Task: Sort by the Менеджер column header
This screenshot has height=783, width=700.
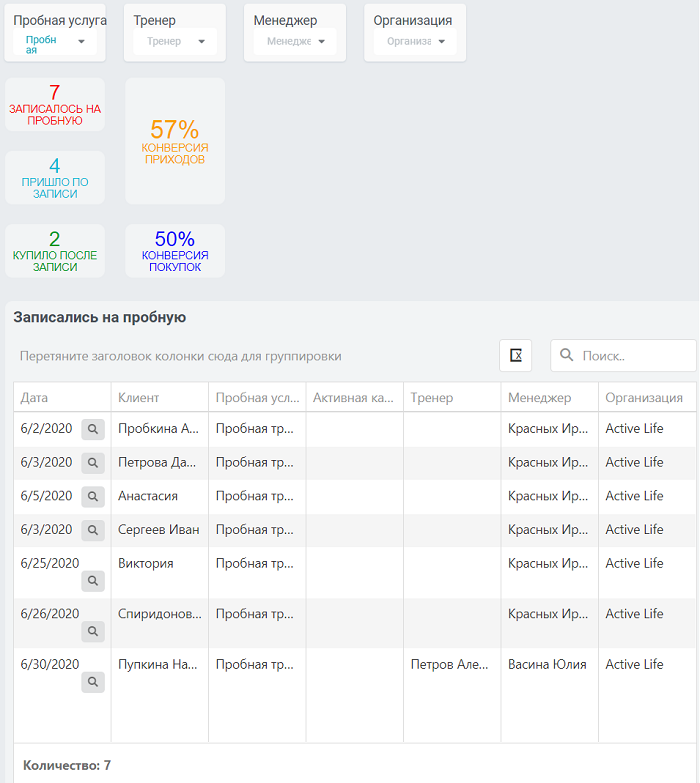Action: click(550, 397)
